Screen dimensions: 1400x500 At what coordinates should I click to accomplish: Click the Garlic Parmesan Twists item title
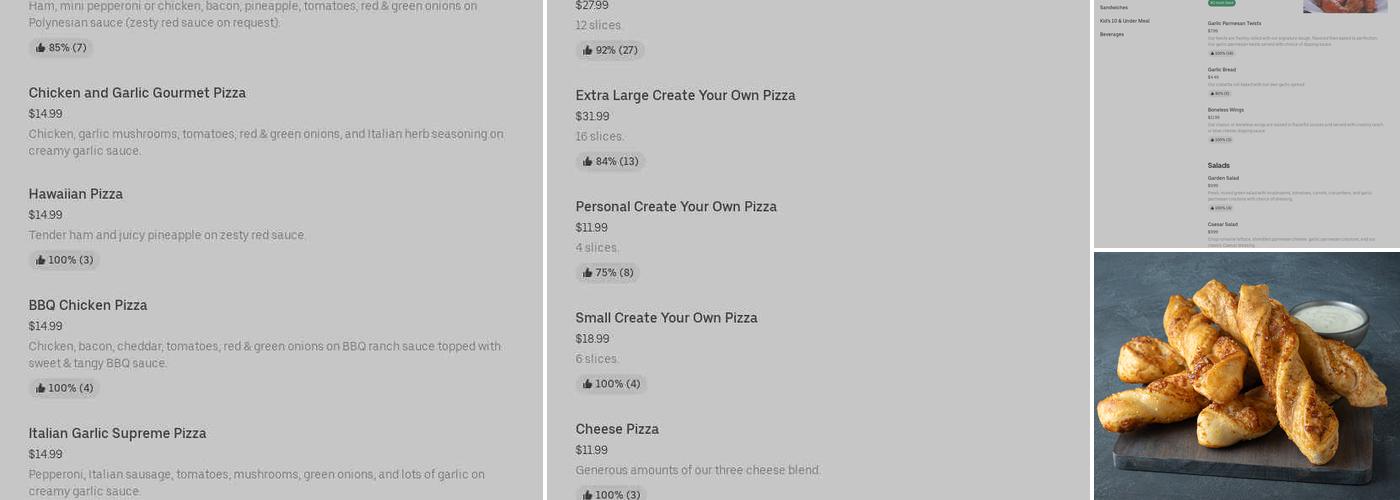click(1234, 23)
